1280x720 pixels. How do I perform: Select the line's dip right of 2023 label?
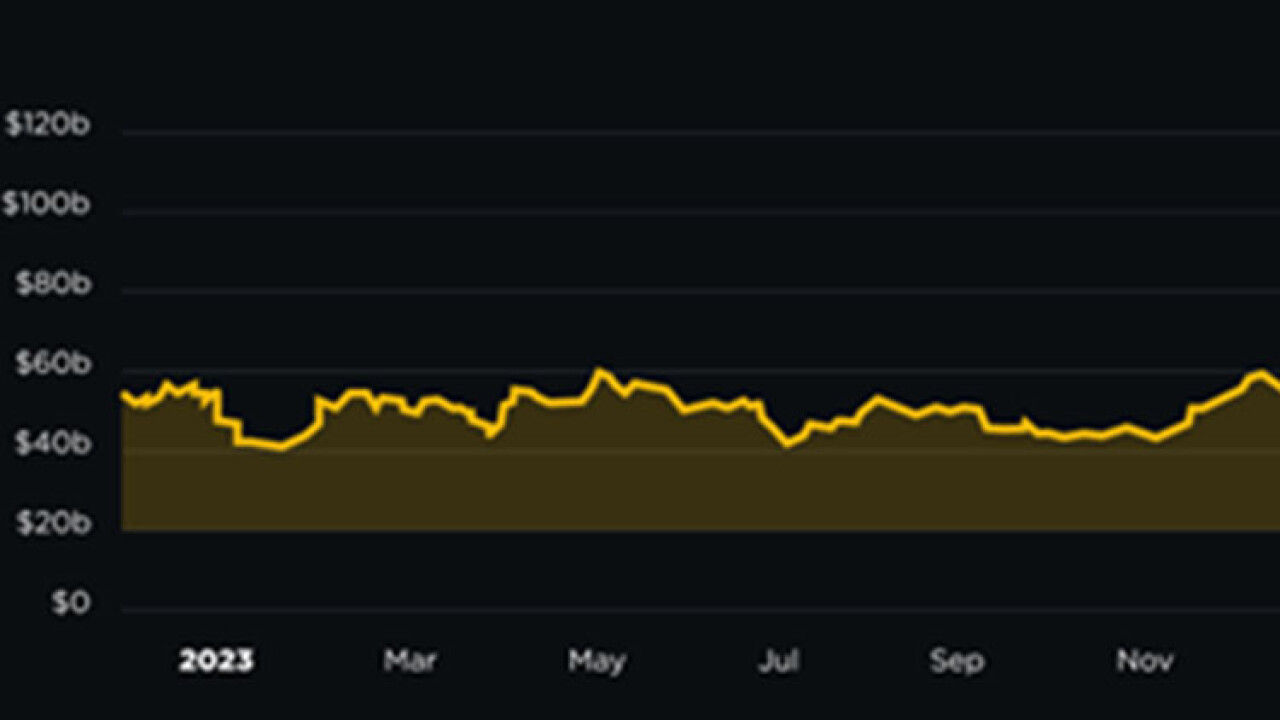pos(281,448)
